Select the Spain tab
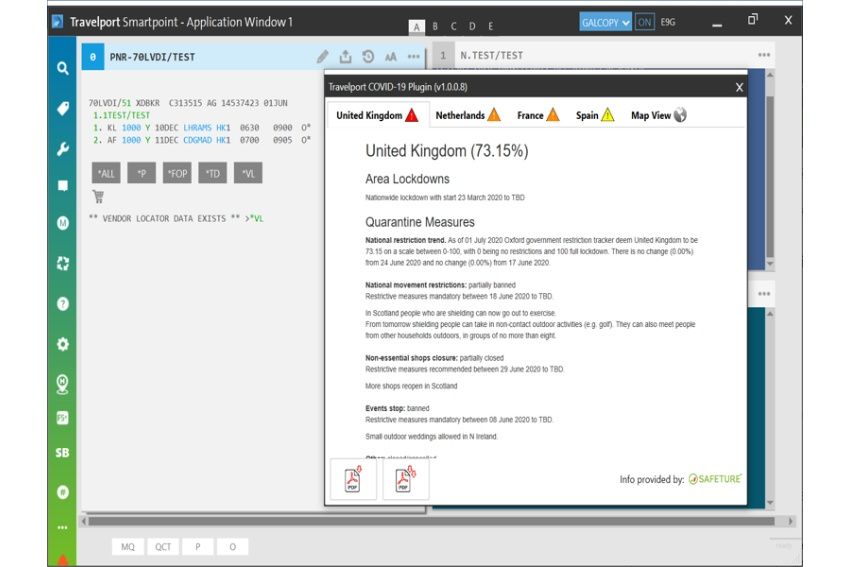 tap(594, 115)
